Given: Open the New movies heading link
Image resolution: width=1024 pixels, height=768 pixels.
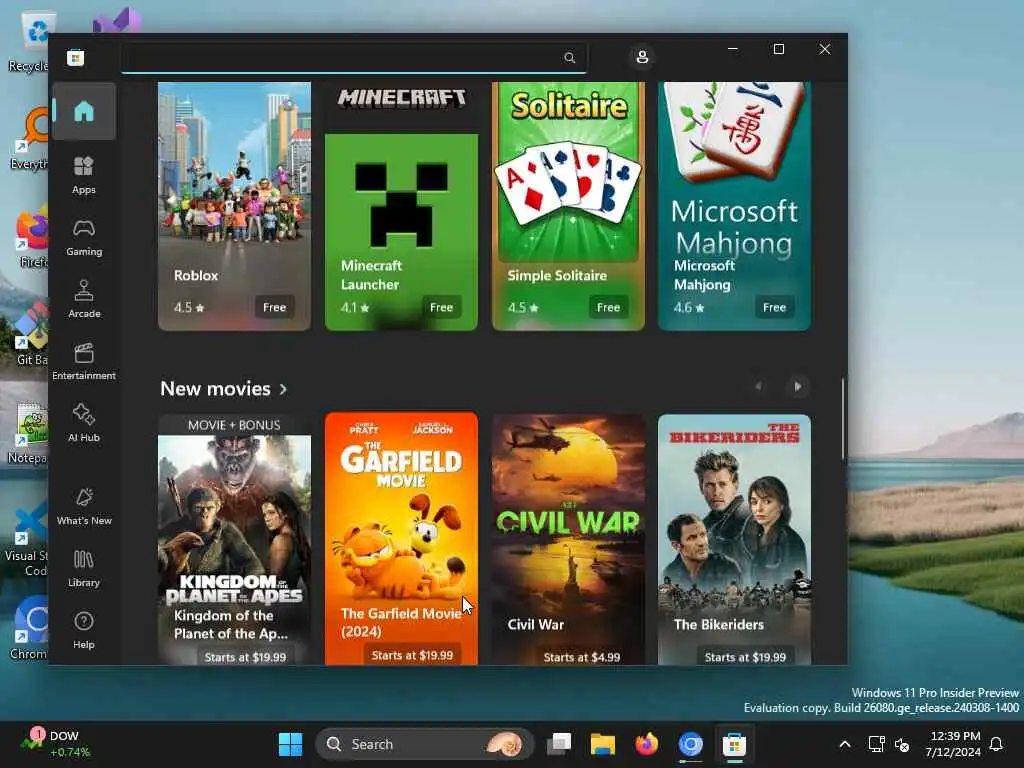Looking at the screenshot, I should (x=216, y=389).
